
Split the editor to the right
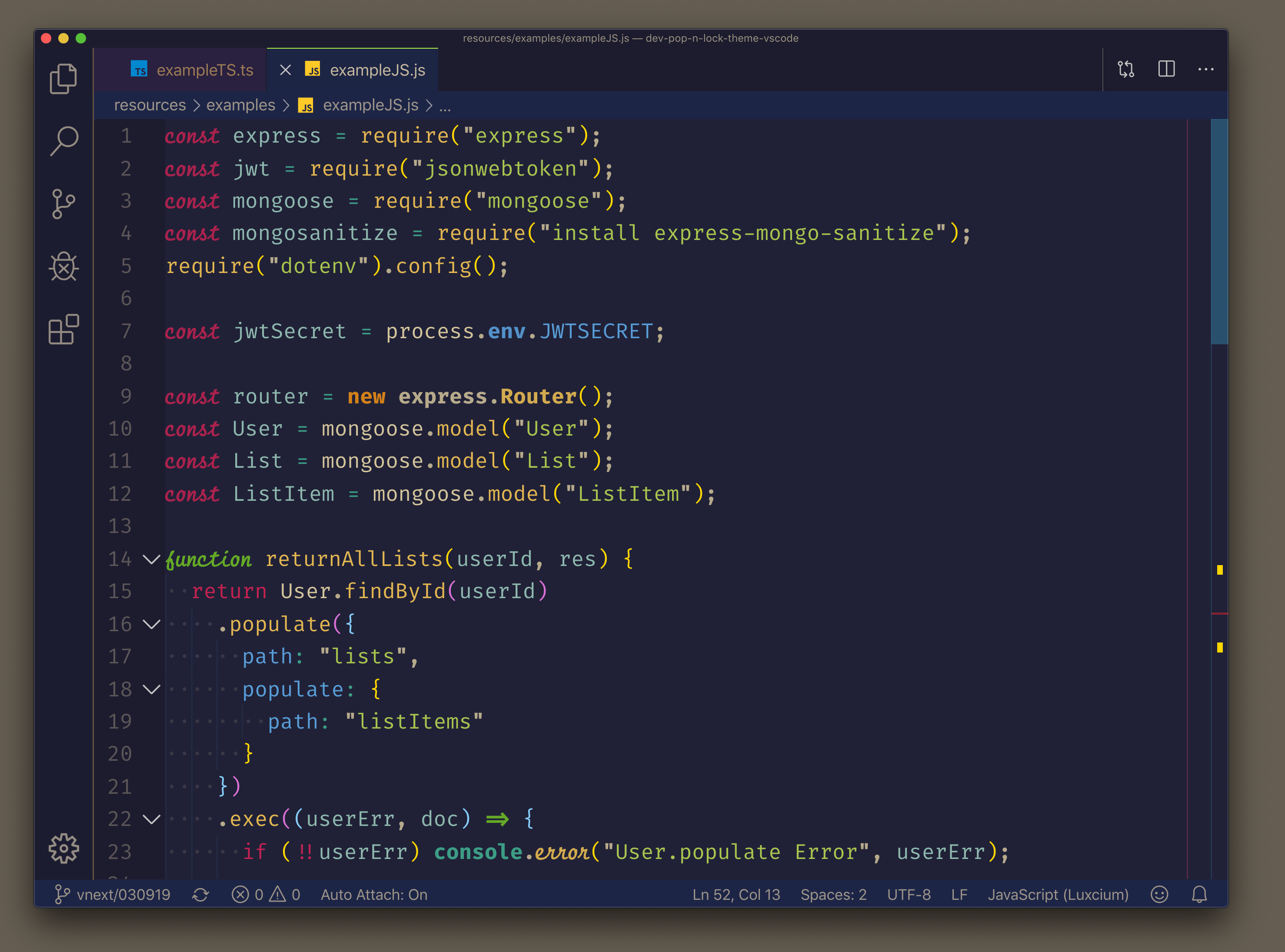pyautogui.click(x=1166, y=70)
